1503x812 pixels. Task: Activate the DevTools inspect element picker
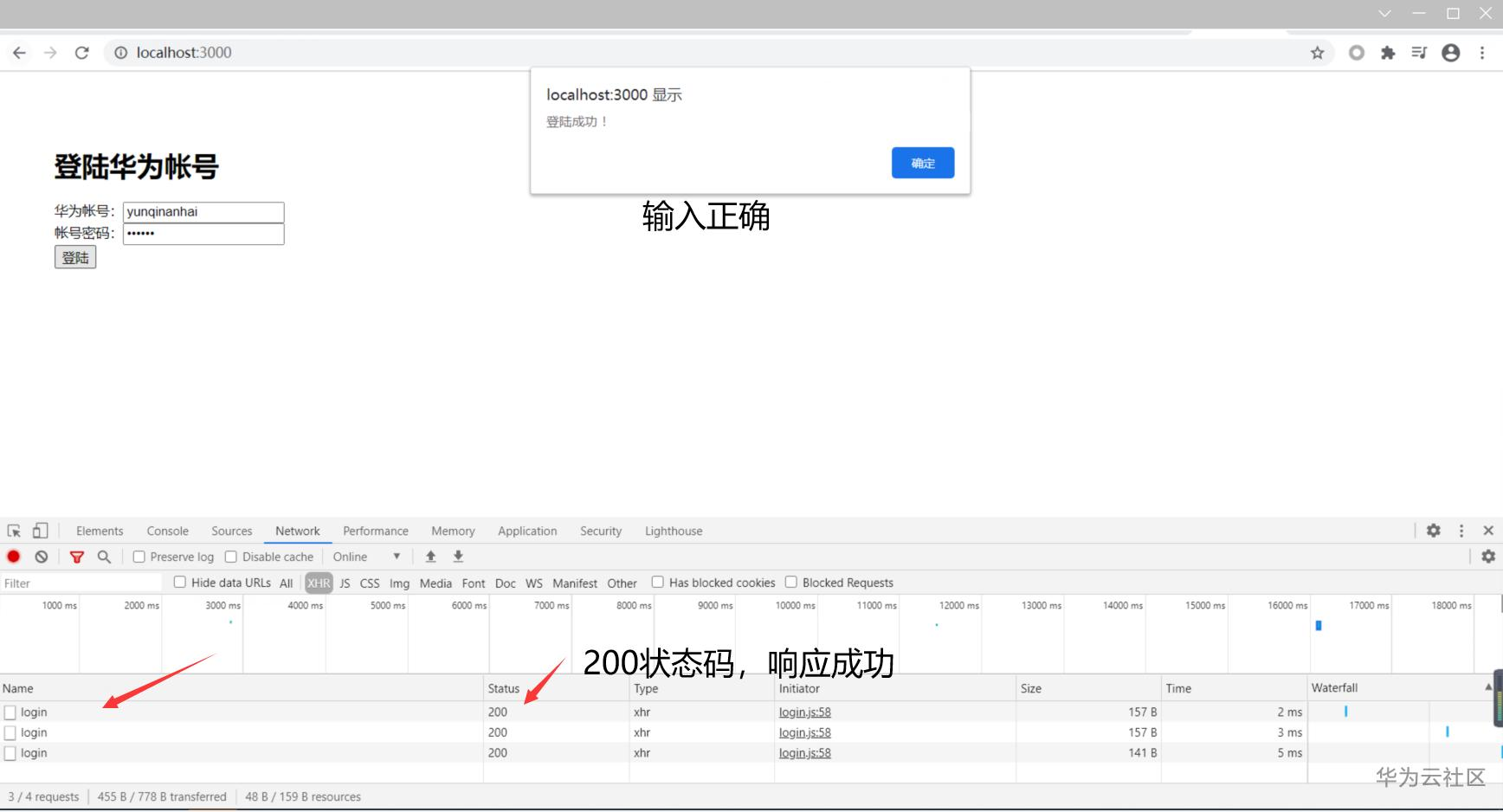coord(14,531)
